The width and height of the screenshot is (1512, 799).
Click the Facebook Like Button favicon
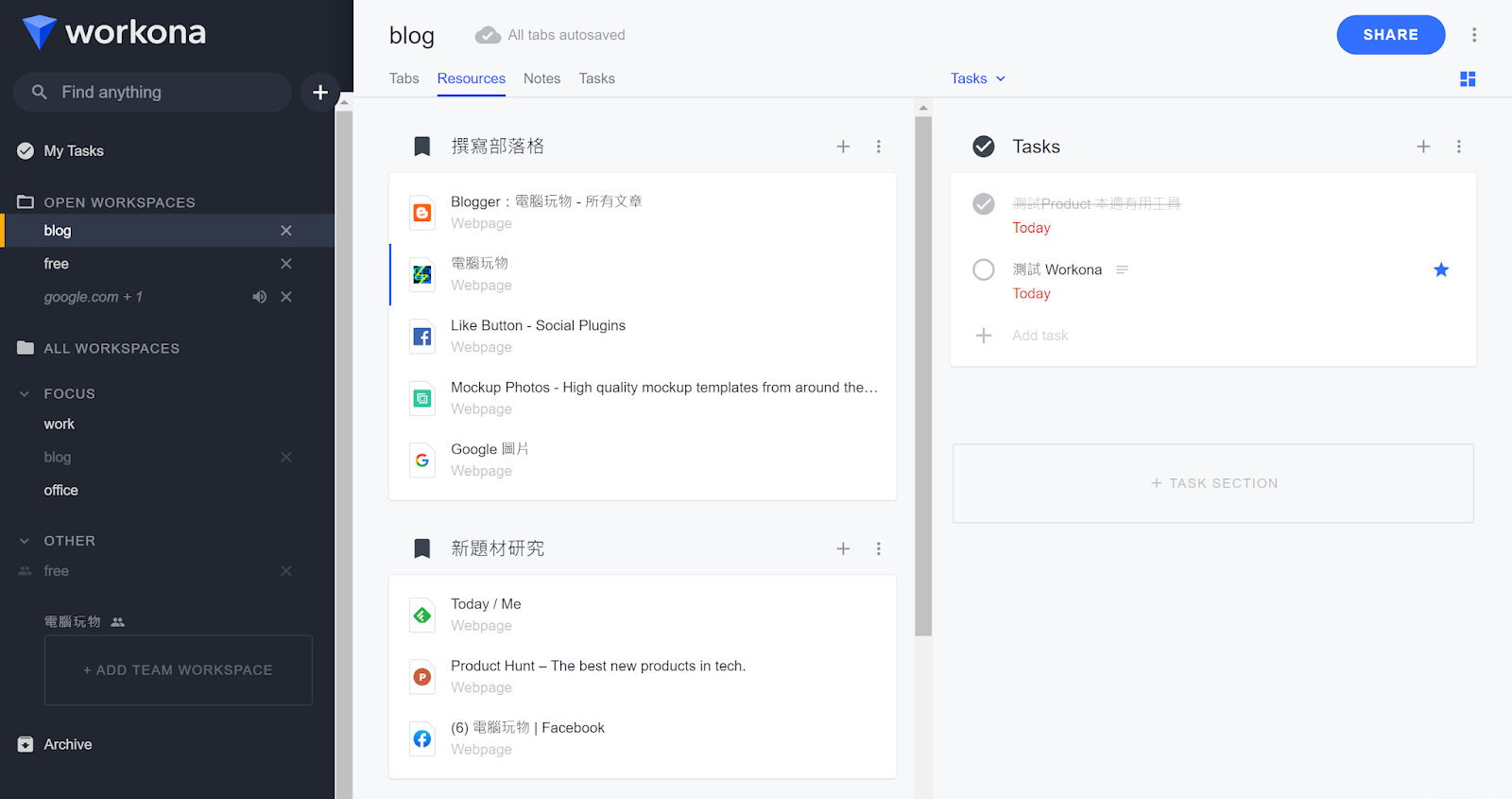[422, 337]
